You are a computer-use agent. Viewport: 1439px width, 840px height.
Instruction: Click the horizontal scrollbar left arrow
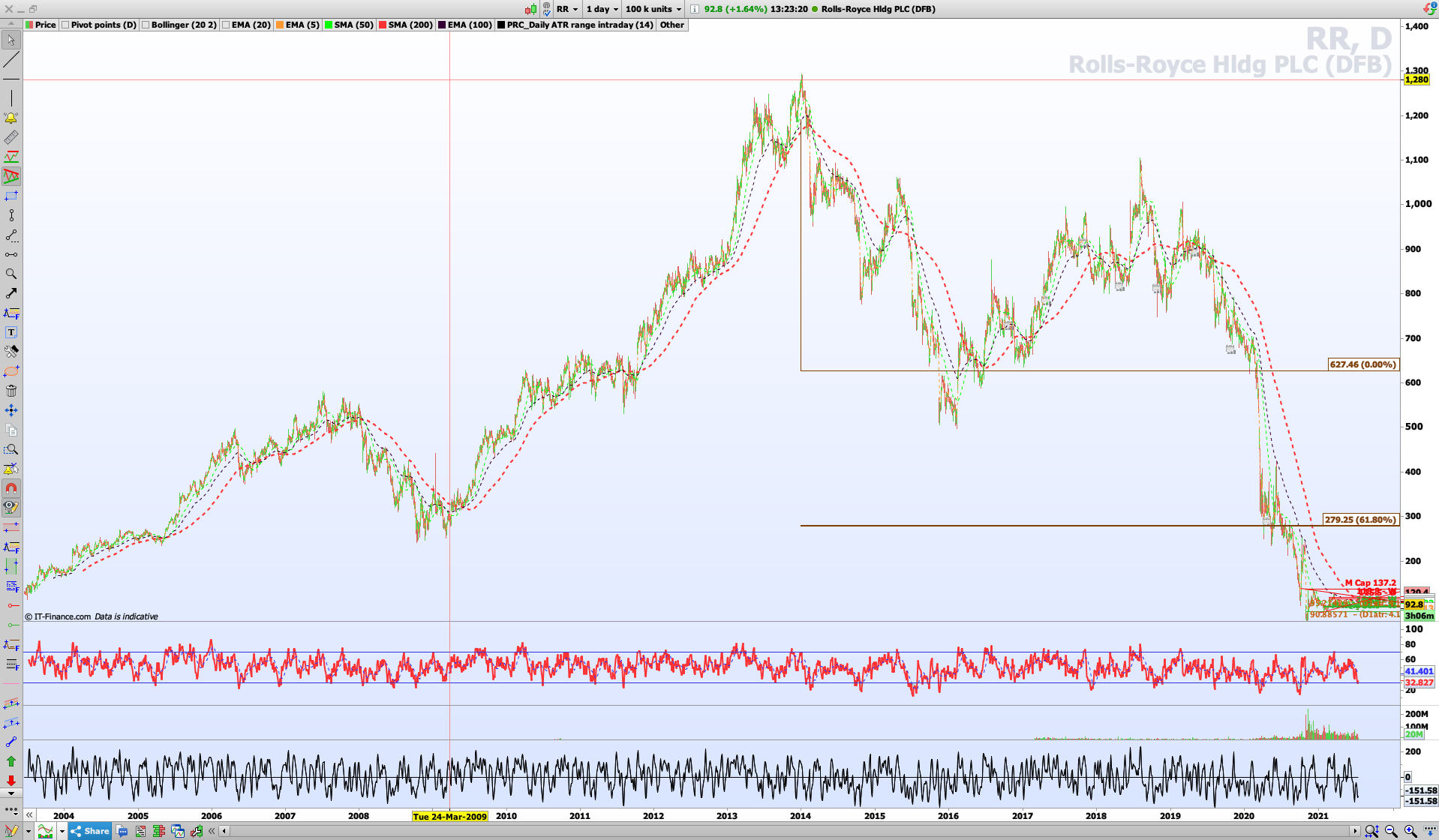[224, 831]
